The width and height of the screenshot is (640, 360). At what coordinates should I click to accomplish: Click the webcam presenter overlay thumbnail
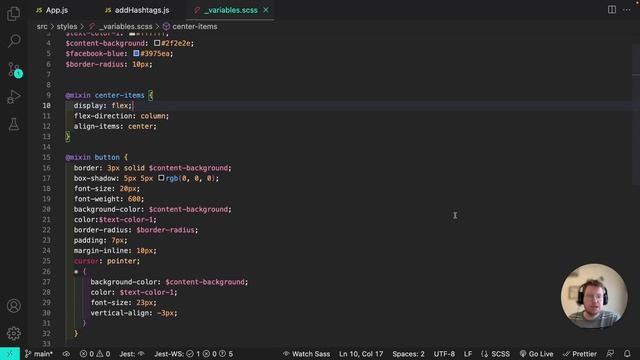[x=594, y=296]
